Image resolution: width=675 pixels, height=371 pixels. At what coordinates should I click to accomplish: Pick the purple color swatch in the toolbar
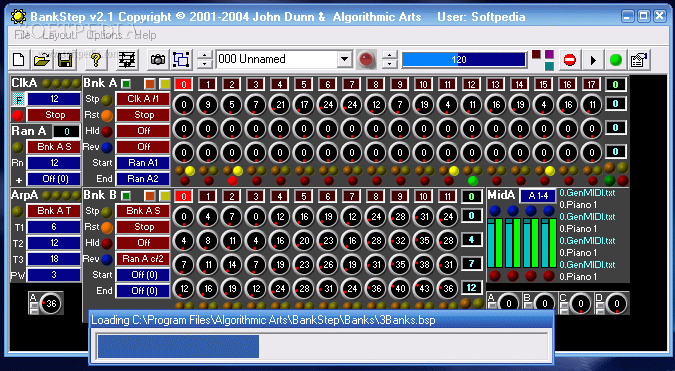pyautogui.click(x=549, y=54)
